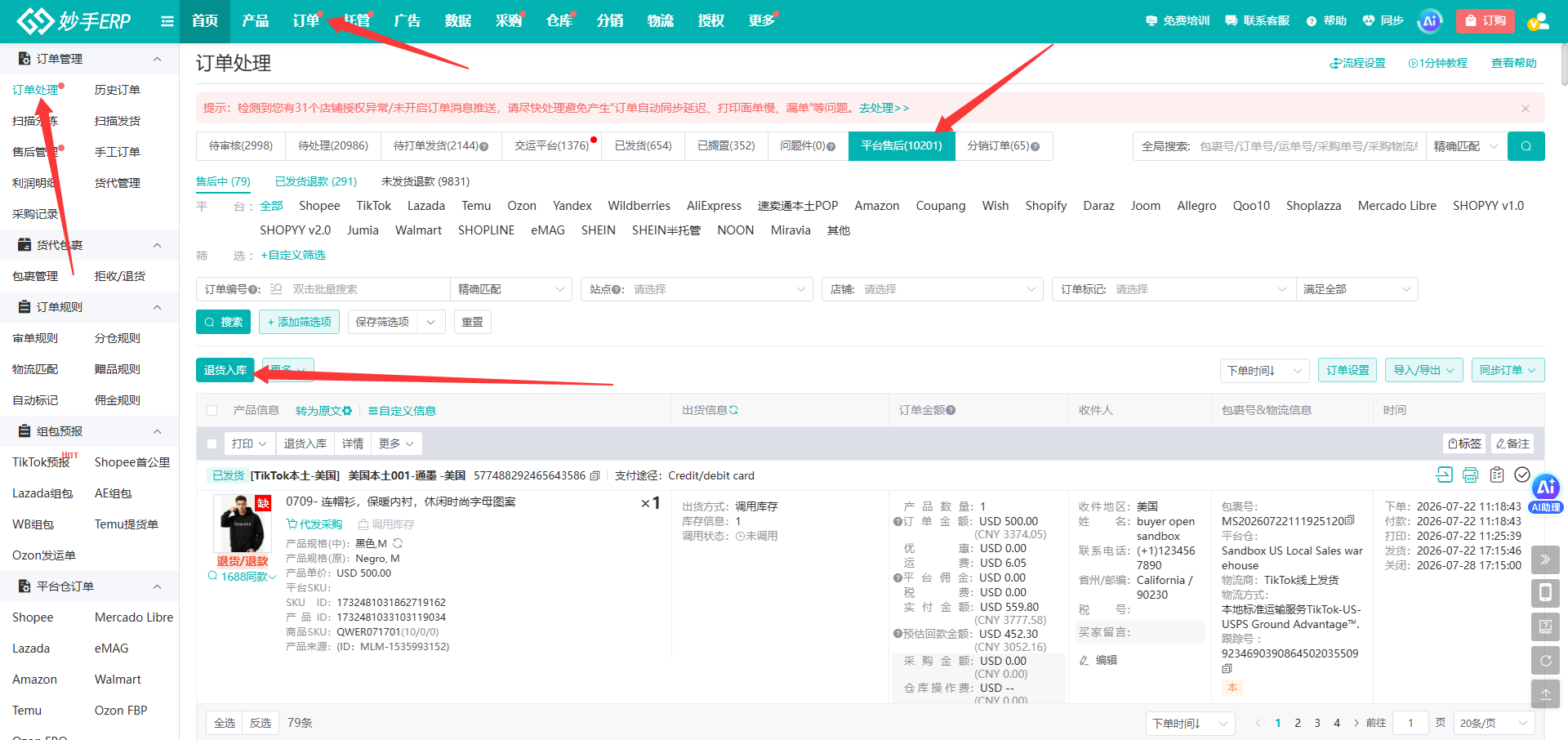Click the floating help book button
Screen dimensions: 1568x740
click(x=1545, y=626)
